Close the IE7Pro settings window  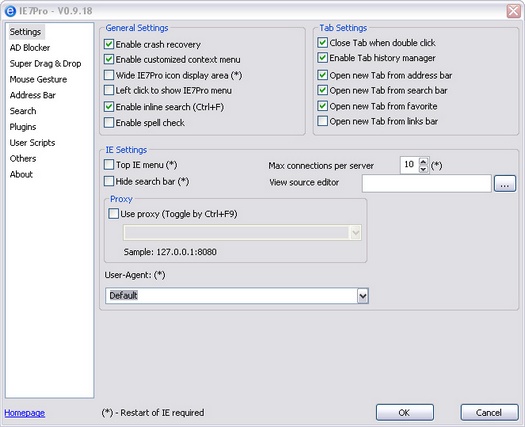click(x=514, y=11)
